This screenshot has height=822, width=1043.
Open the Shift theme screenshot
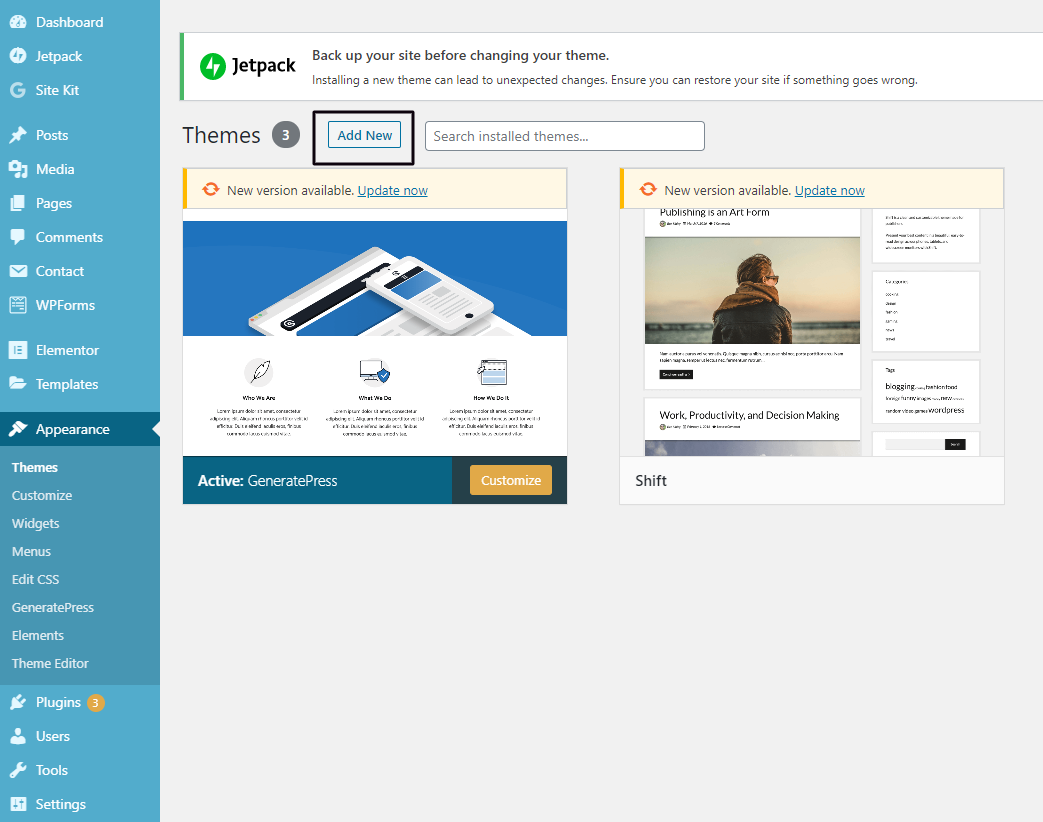(812, 333)
